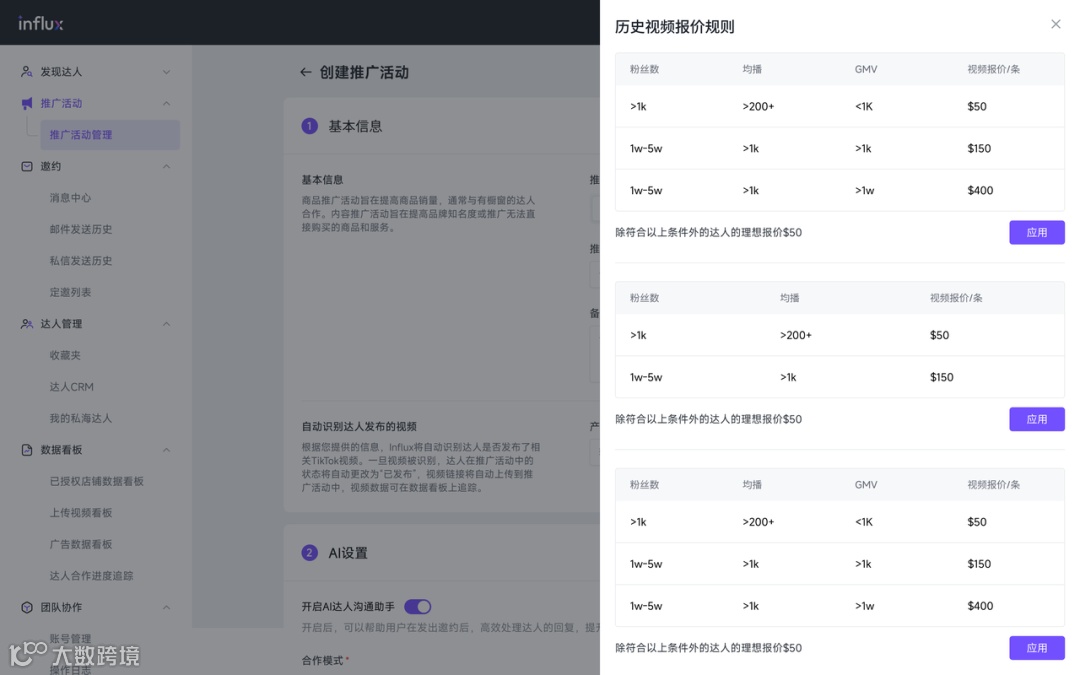Click the 推广活动 megaphone icon
This screenshot has width=1080, height=675.
26,103
